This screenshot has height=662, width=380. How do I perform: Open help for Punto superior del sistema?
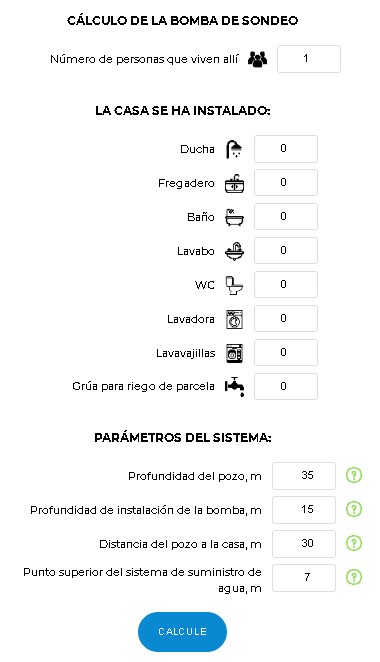[x=354, y=577]
